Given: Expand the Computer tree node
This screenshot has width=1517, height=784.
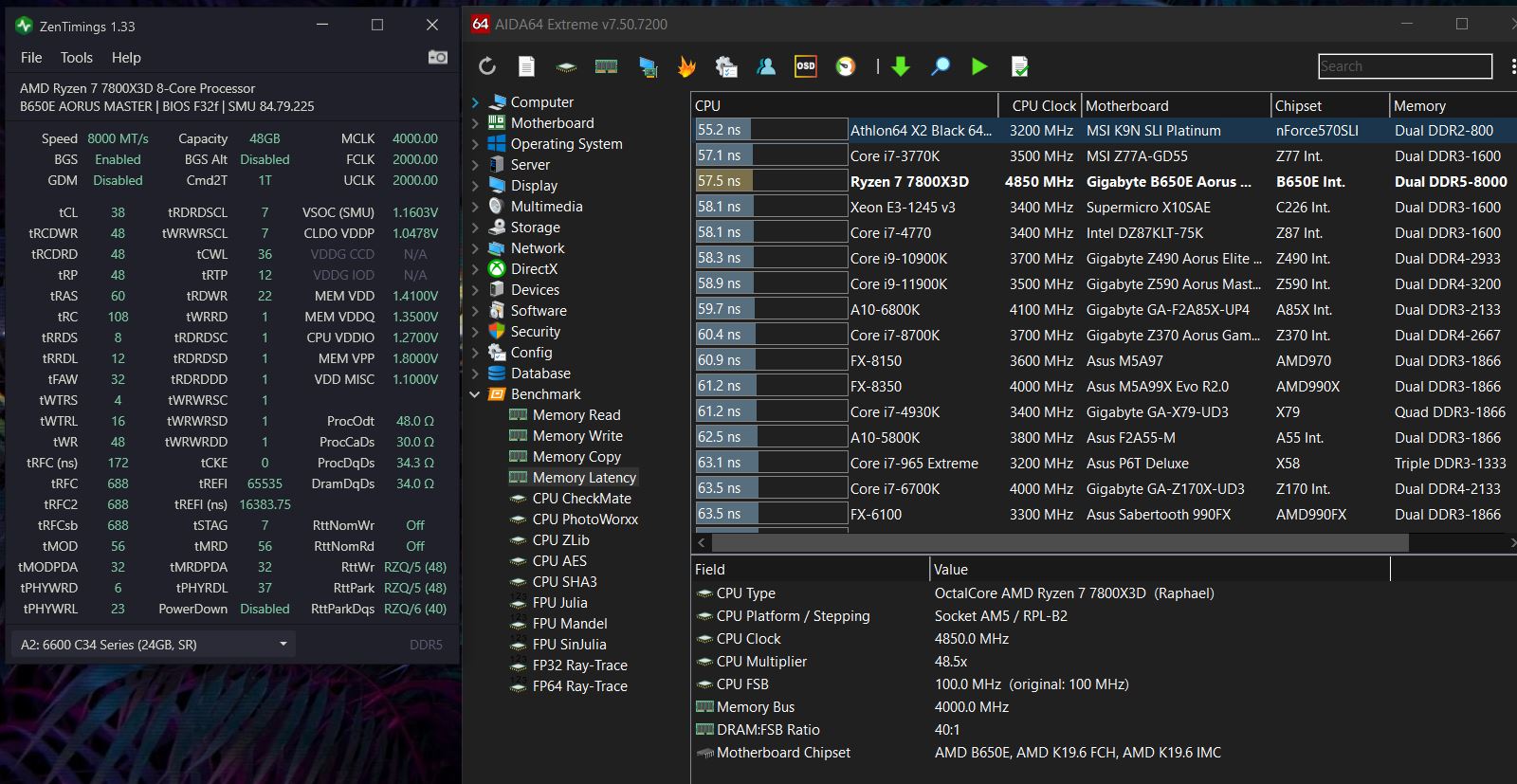Looking at the screenshot, I should [x=476, y=102].
